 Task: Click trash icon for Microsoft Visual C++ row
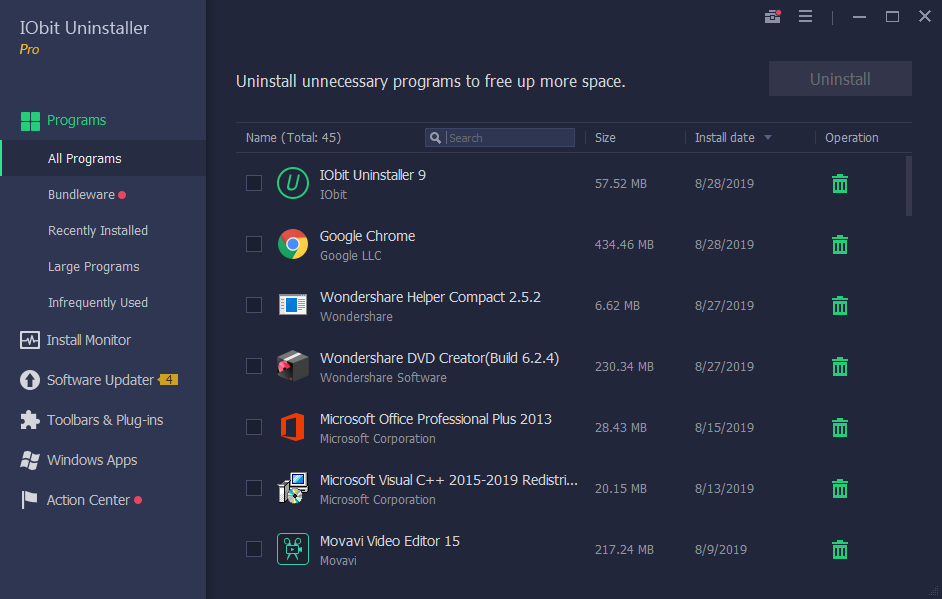pos(840,488)
